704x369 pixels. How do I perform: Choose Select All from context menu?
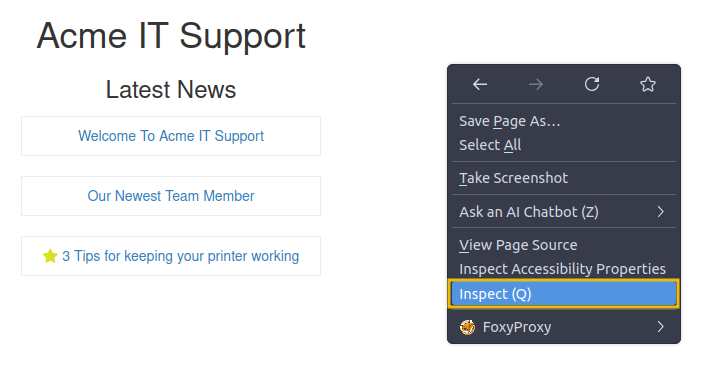[563, 145]
